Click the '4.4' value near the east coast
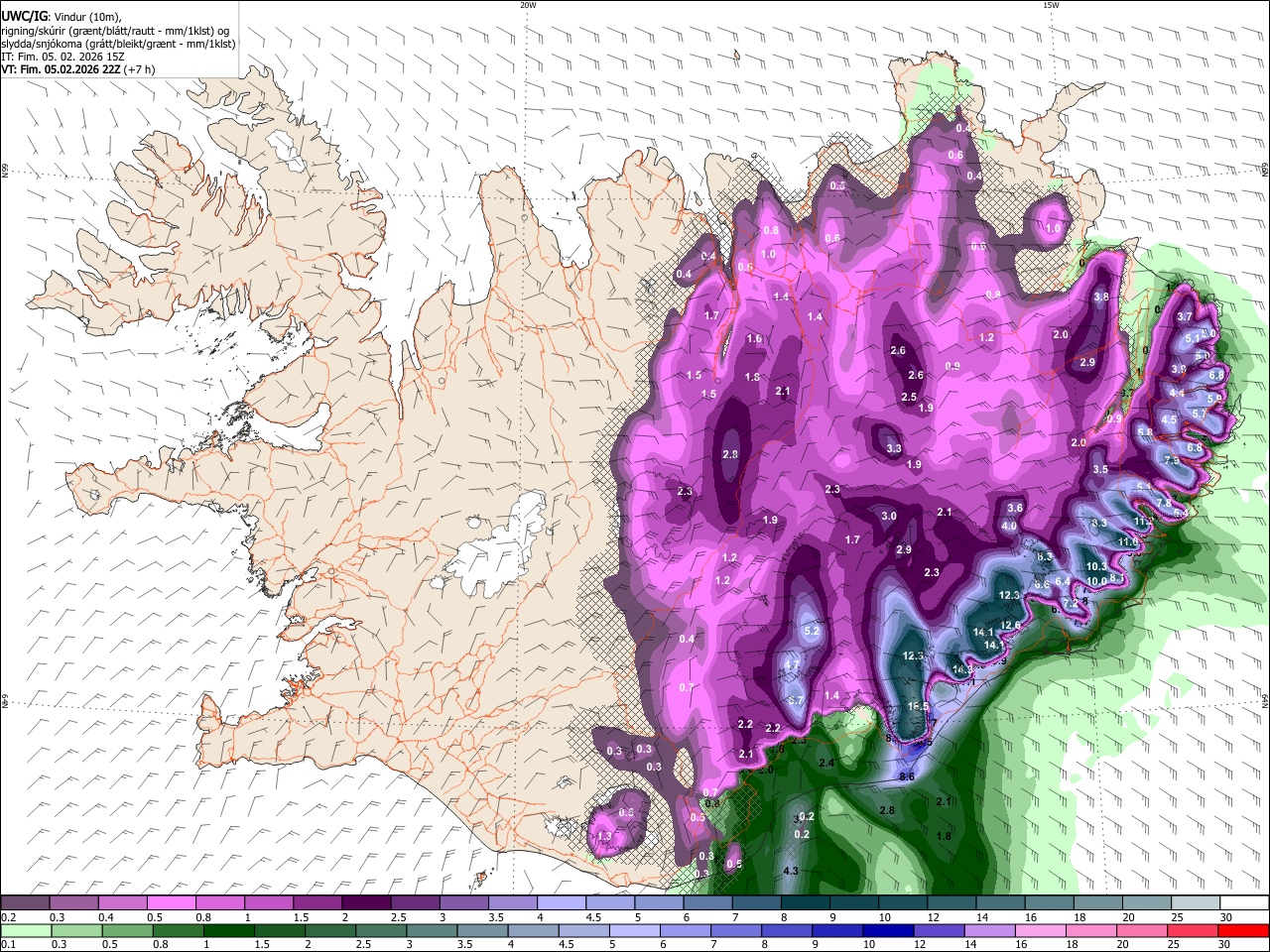This screenshot has height=952, width=1270. [x=1177, y=394]
